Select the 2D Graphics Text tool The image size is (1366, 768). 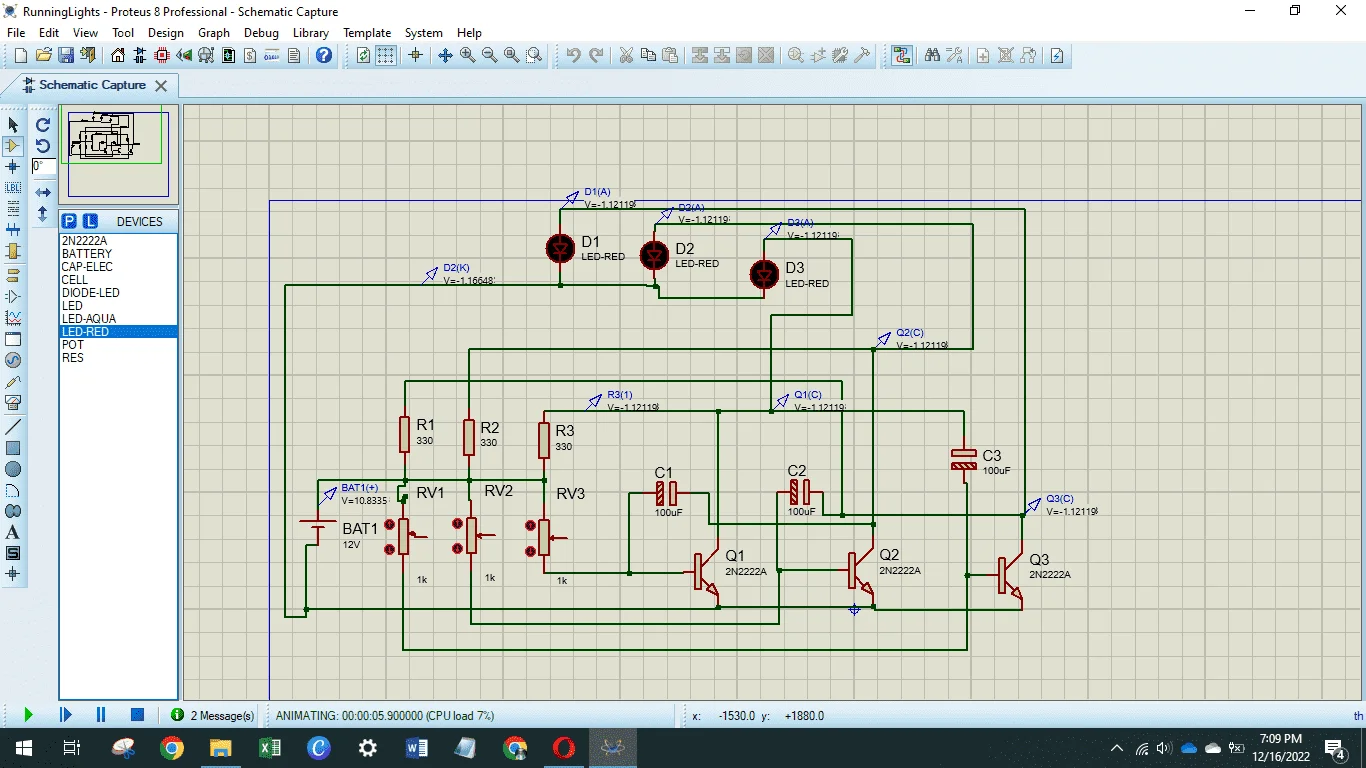tap(13, 532)
